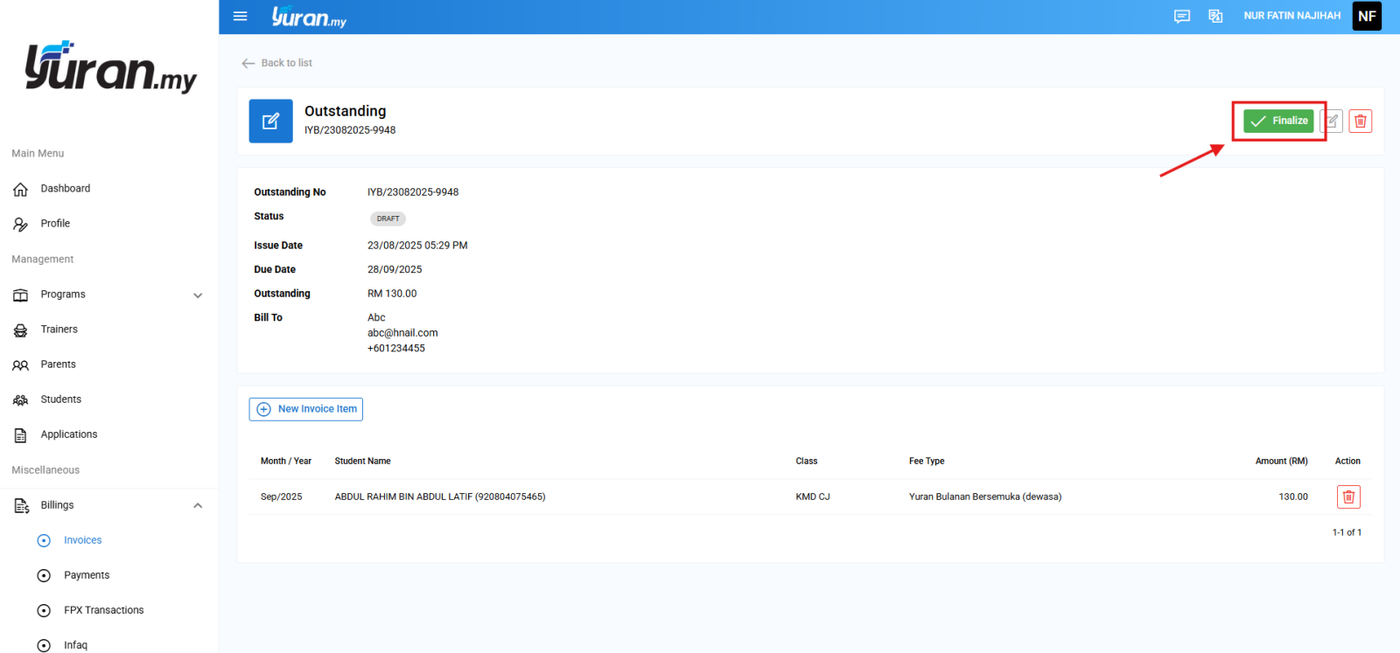Delete the outstanding invoice with the top trash icon
Viewport: 1400px width, 653px height.
(1360, 121)
